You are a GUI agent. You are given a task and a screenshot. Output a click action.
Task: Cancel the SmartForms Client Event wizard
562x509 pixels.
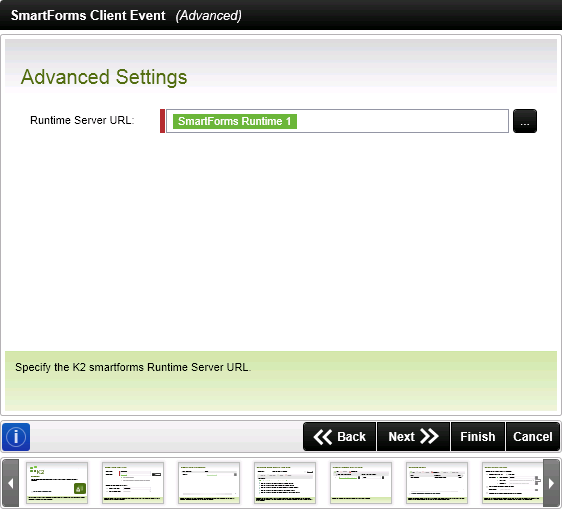(533, 437)
